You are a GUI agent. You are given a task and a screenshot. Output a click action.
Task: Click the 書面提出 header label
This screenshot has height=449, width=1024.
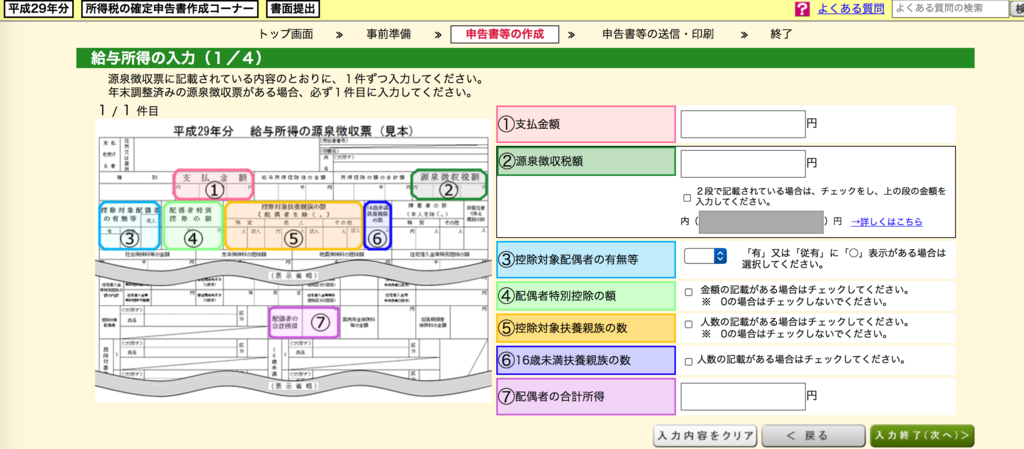[x=293, y=9]
